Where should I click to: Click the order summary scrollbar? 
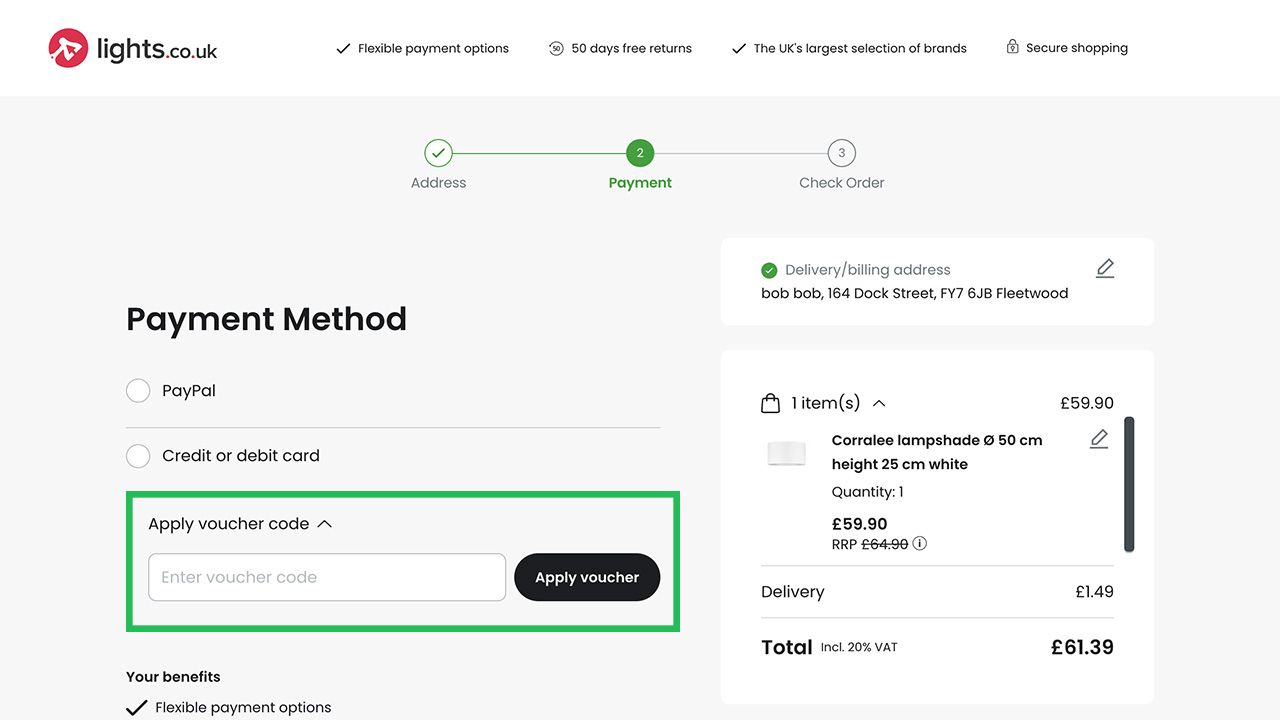click(1129, 484)
